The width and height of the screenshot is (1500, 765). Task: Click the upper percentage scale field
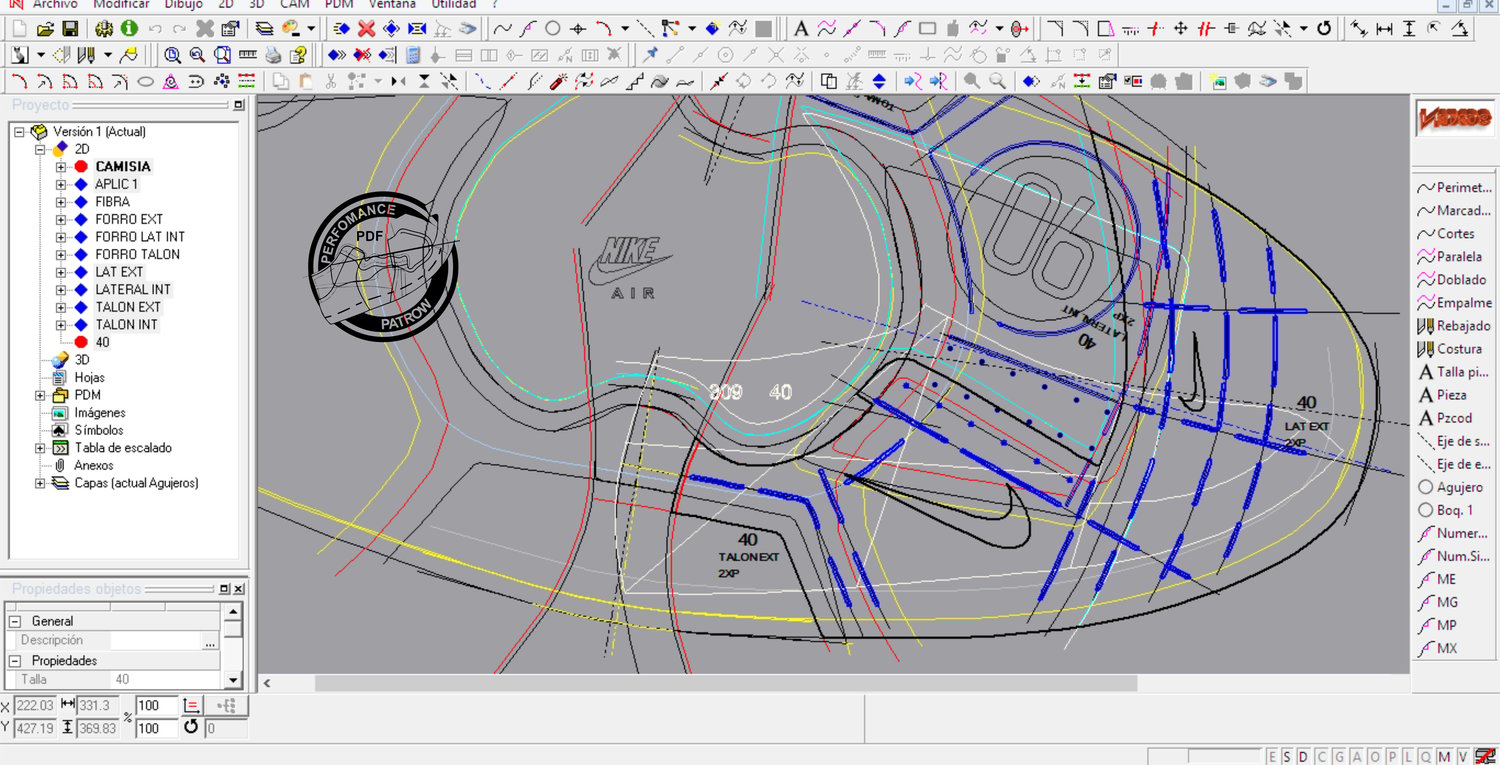pyautogui.click(x=157, y=705)
